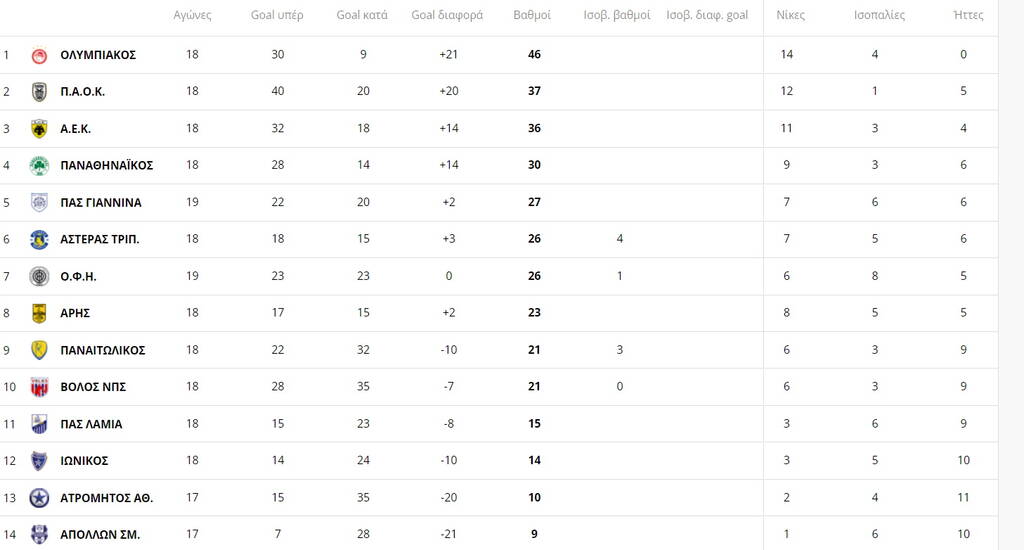
Task: Sort by Goal υπέρ column header
Action: (277, 16)
